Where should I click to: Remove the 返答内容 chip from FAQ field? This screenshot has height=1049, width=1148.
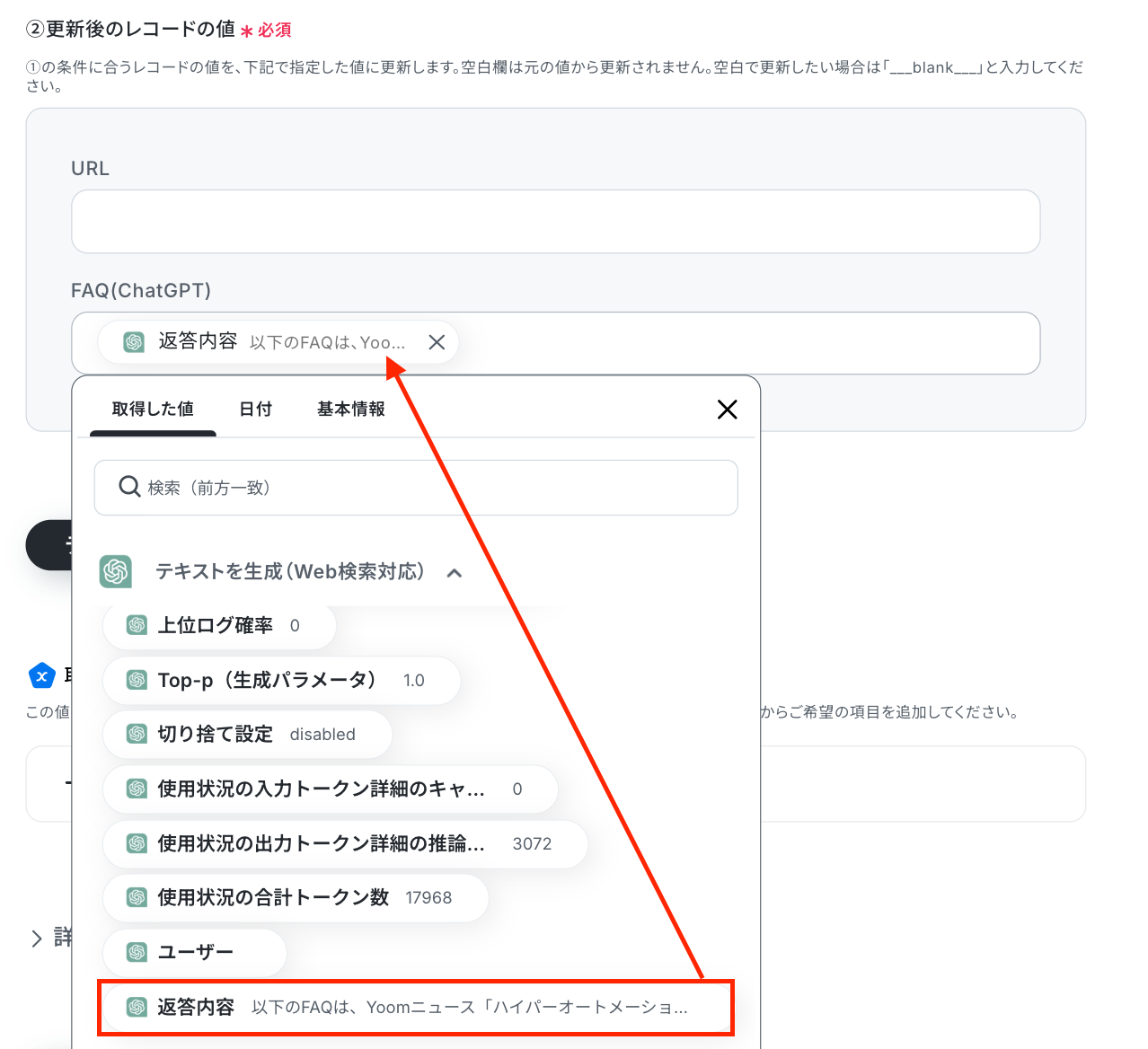point(437,342)
